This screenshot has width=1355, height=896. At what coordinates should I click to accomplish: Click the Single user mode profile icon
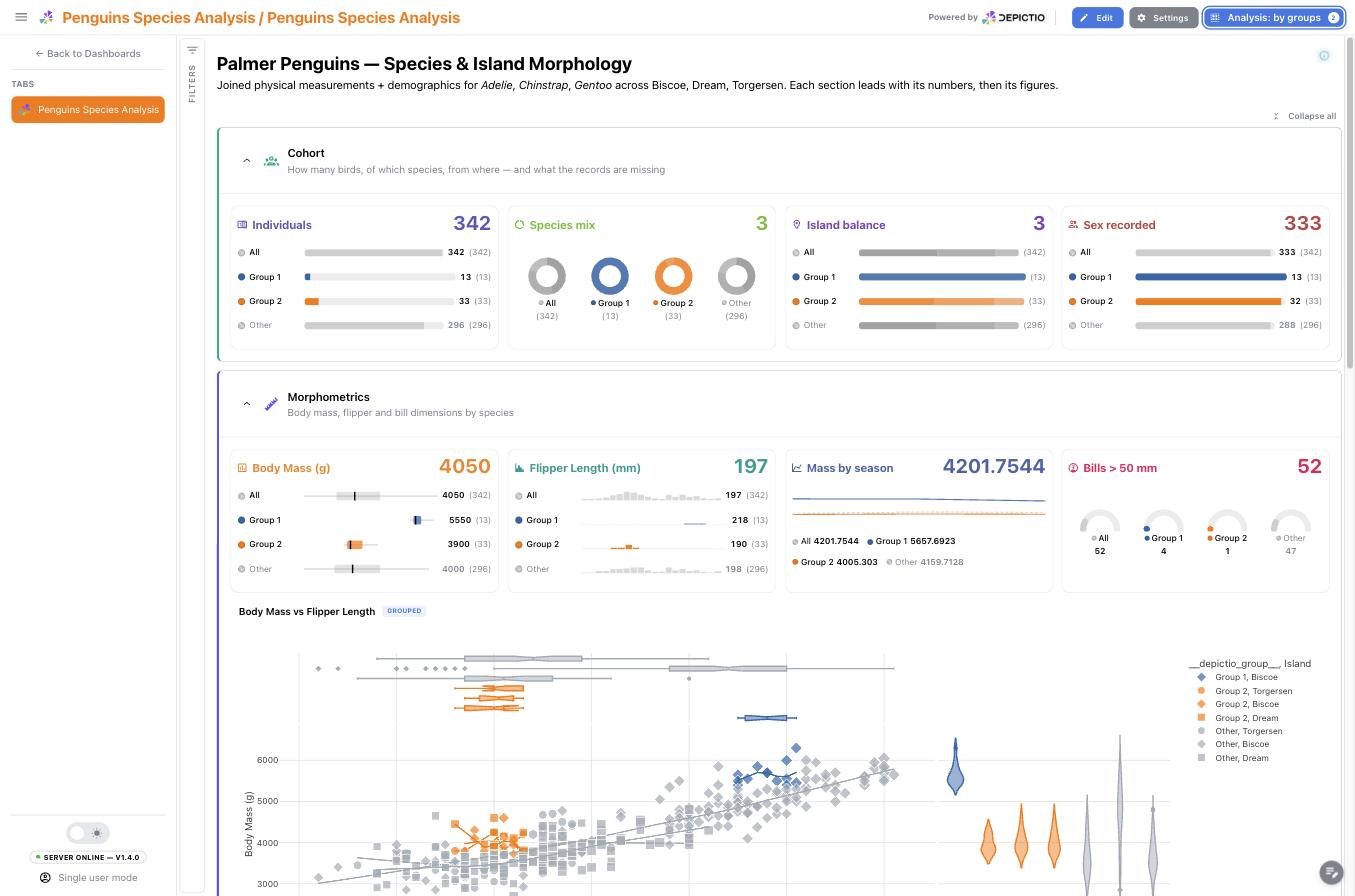(45, 878)
